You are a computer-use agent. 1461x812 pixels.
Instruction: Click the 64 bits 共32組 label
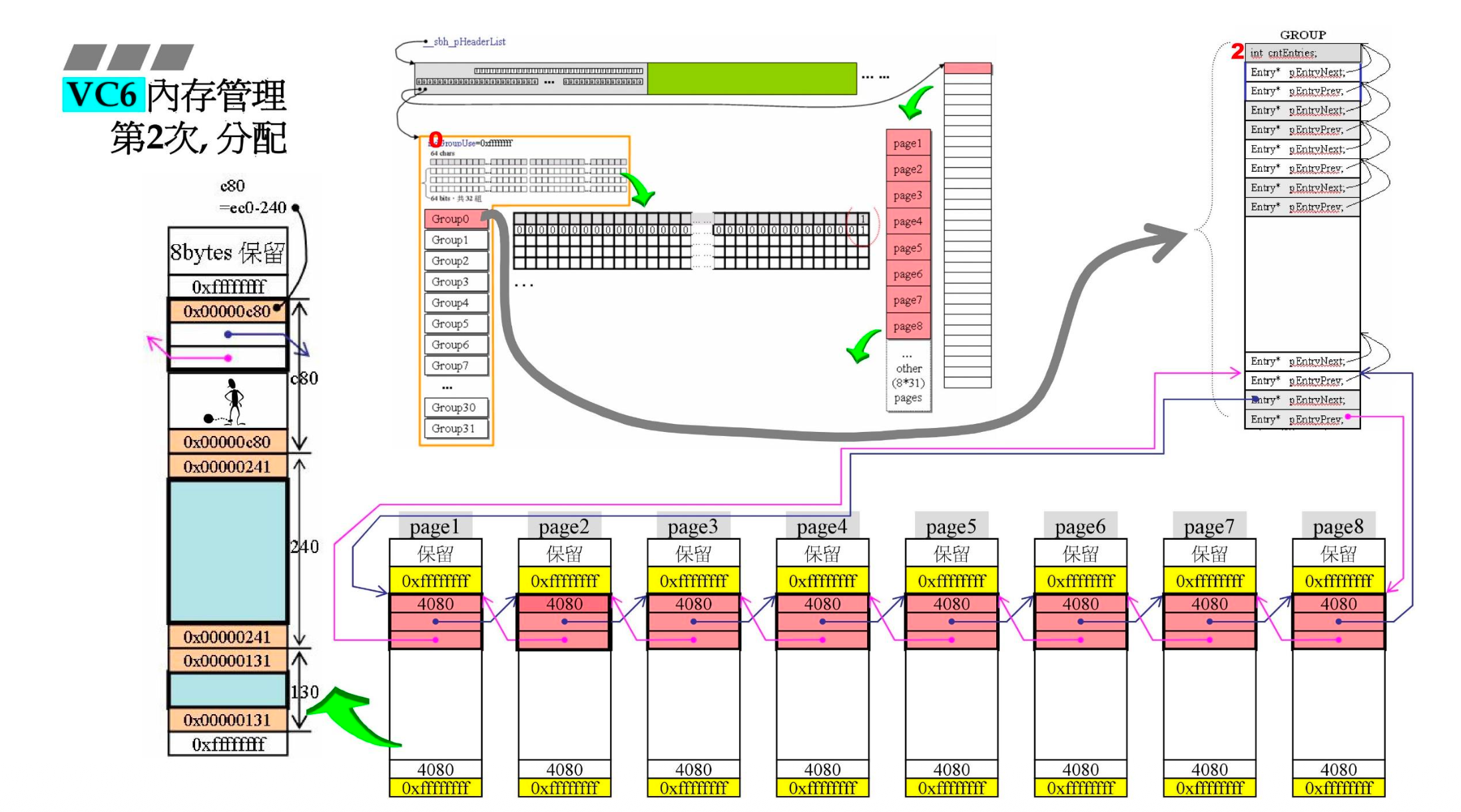456,198
